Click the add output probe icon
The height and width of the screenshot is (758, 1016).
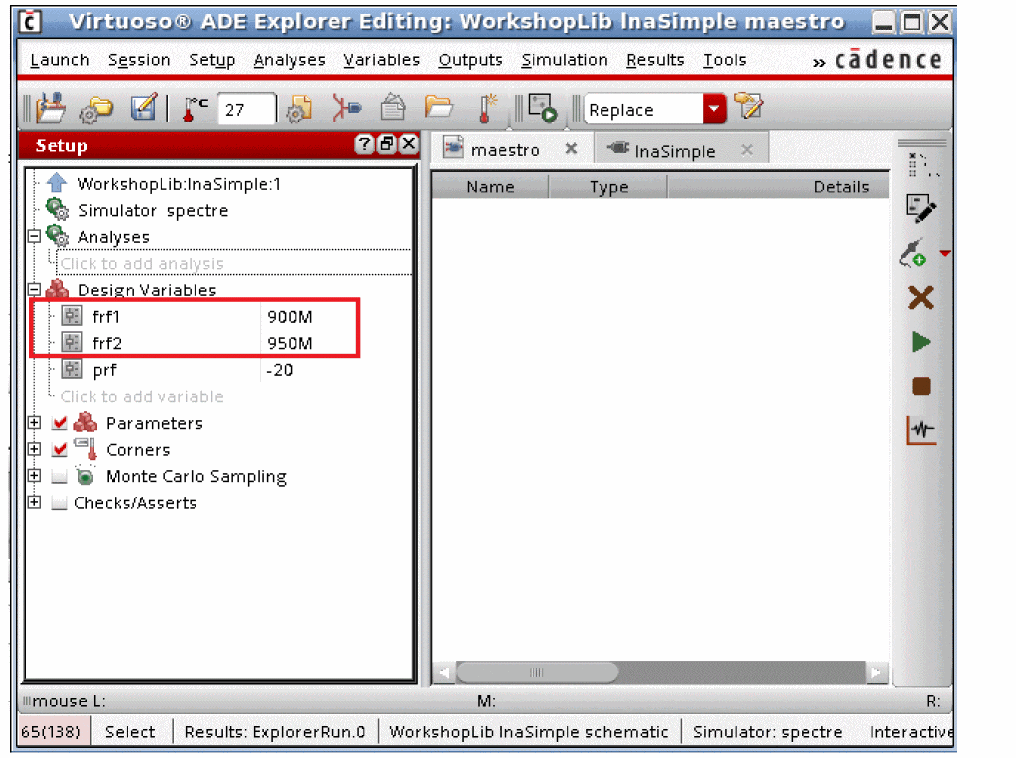click(x=914, y=253)
